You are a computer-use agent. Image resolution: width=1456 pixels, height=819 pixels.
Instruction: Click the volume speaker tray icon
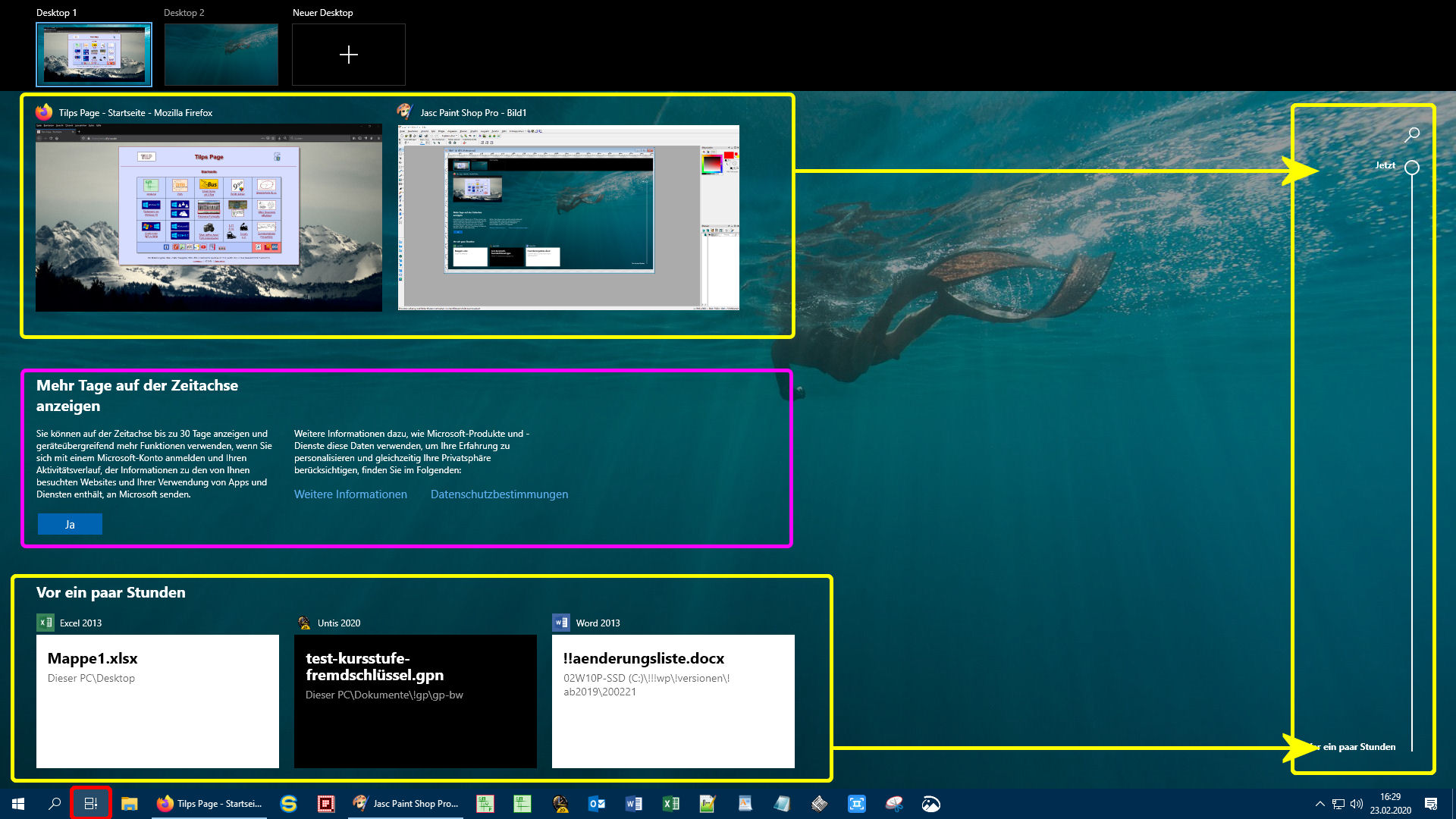[1357, 804]
